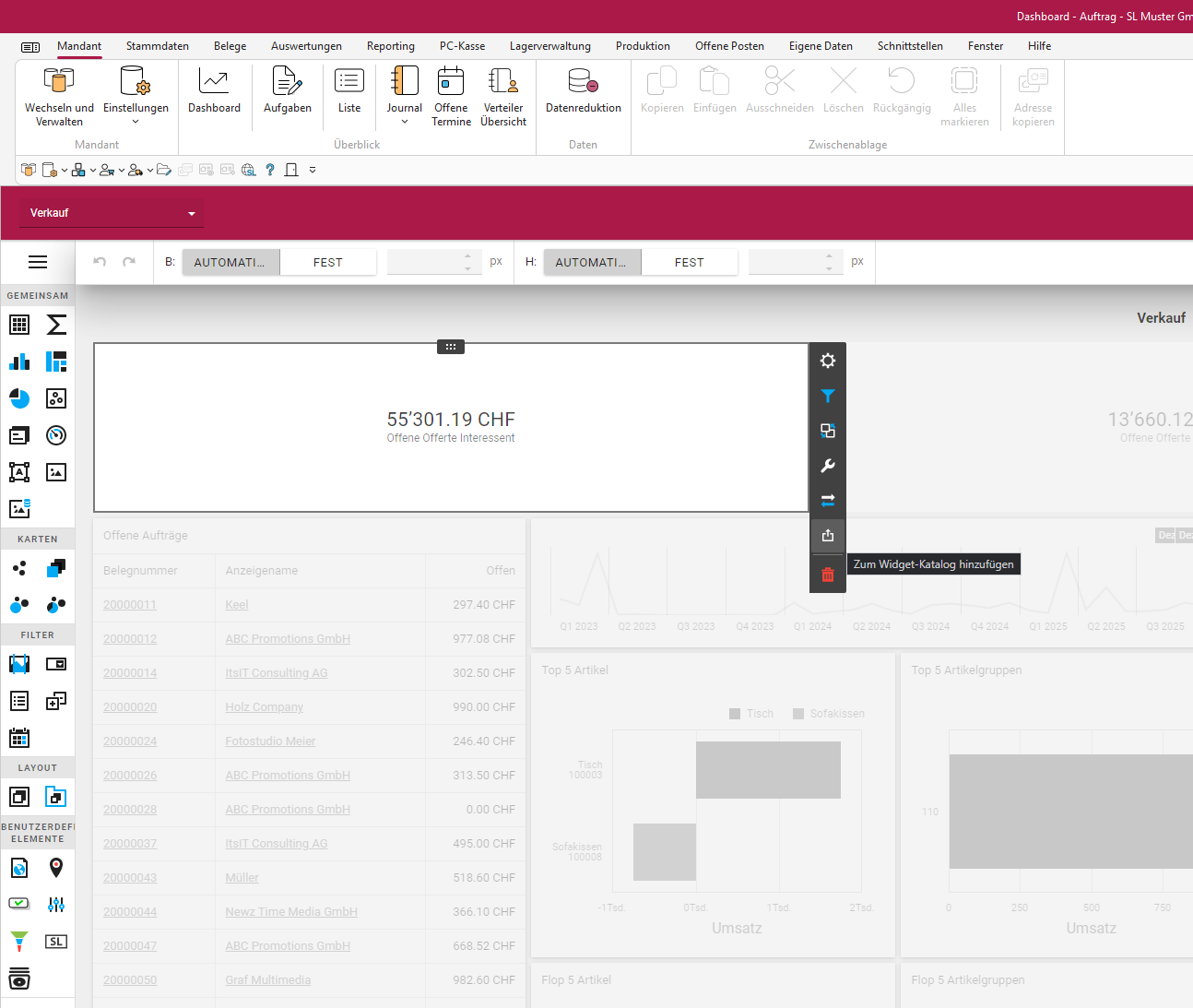Add the sigma pivot element

point(56,325)
